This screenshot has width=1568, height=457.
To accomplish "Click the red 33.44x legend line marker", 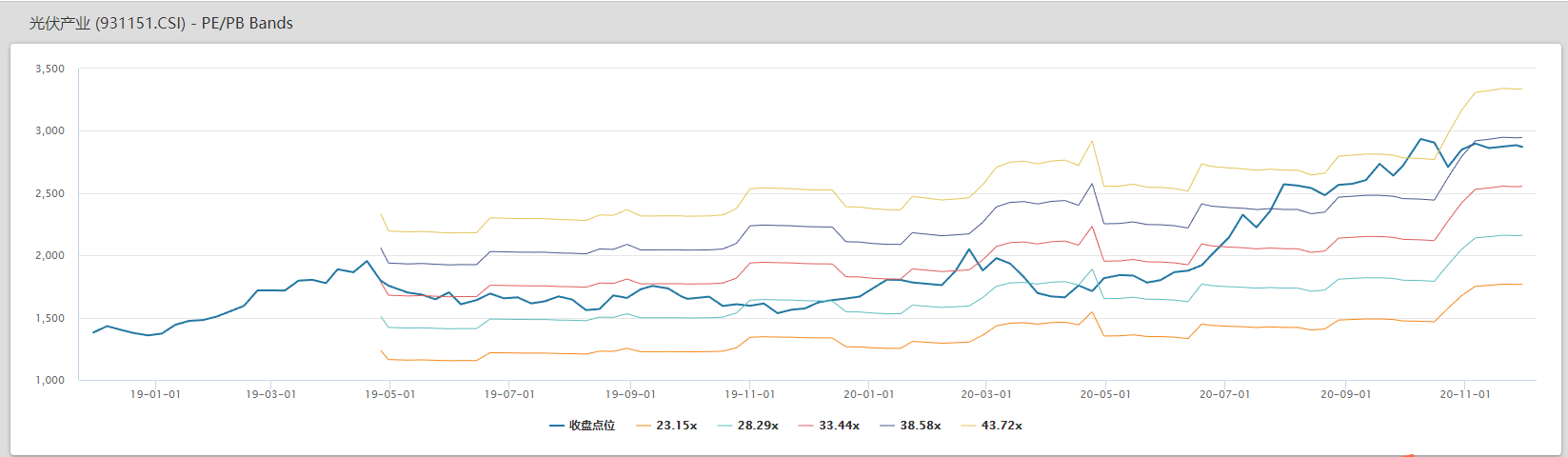I will [806, 426].
